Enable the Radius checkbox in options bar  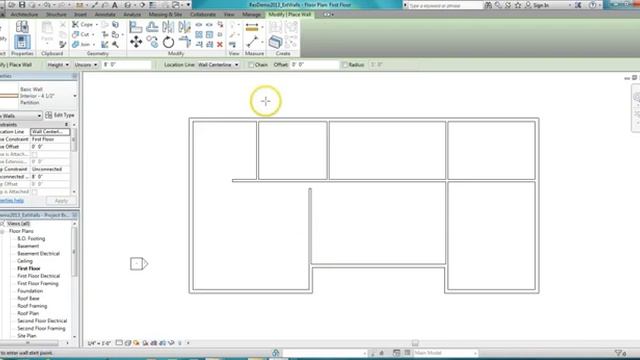pyautogui.click(x=345, y=65)
